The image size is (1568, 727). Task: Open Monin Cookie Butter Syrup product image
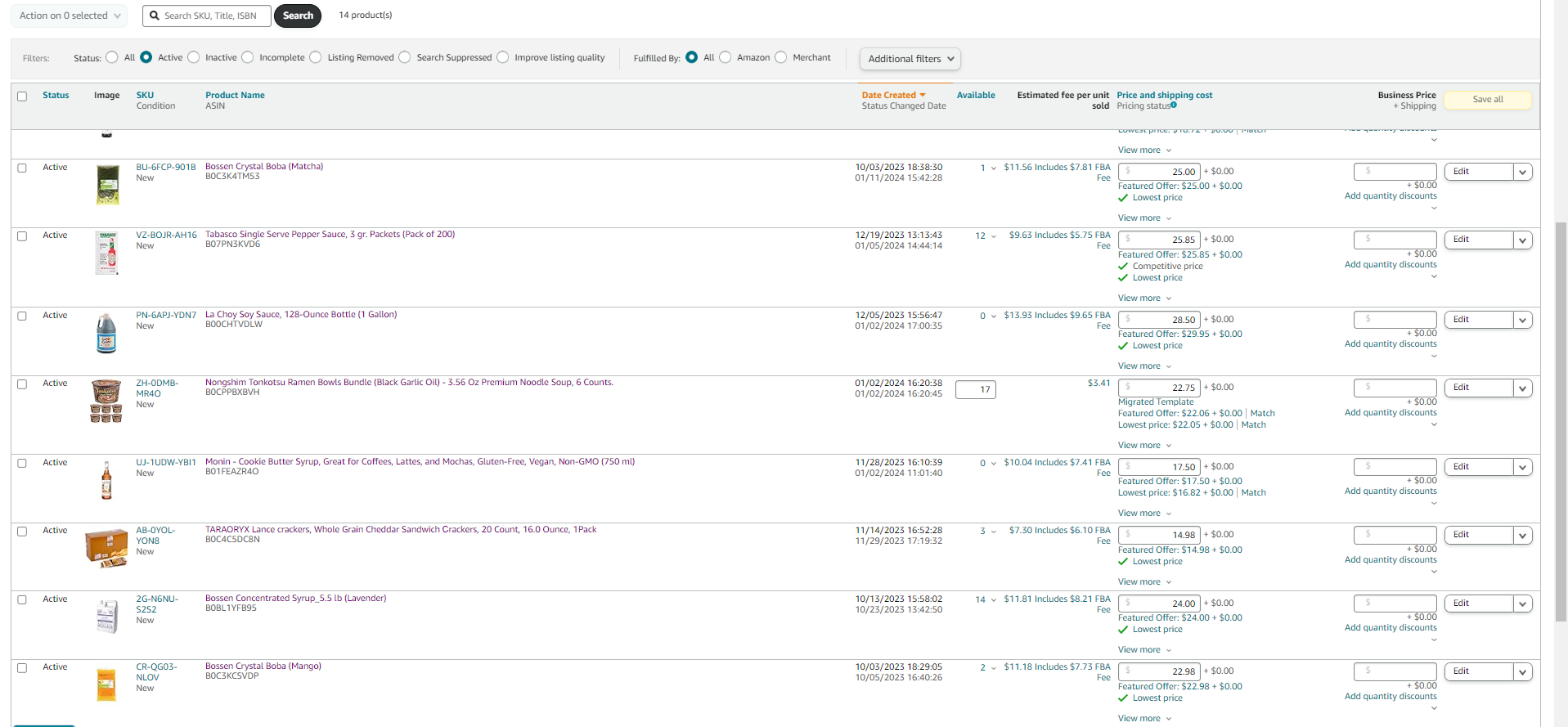click(106, 480)
